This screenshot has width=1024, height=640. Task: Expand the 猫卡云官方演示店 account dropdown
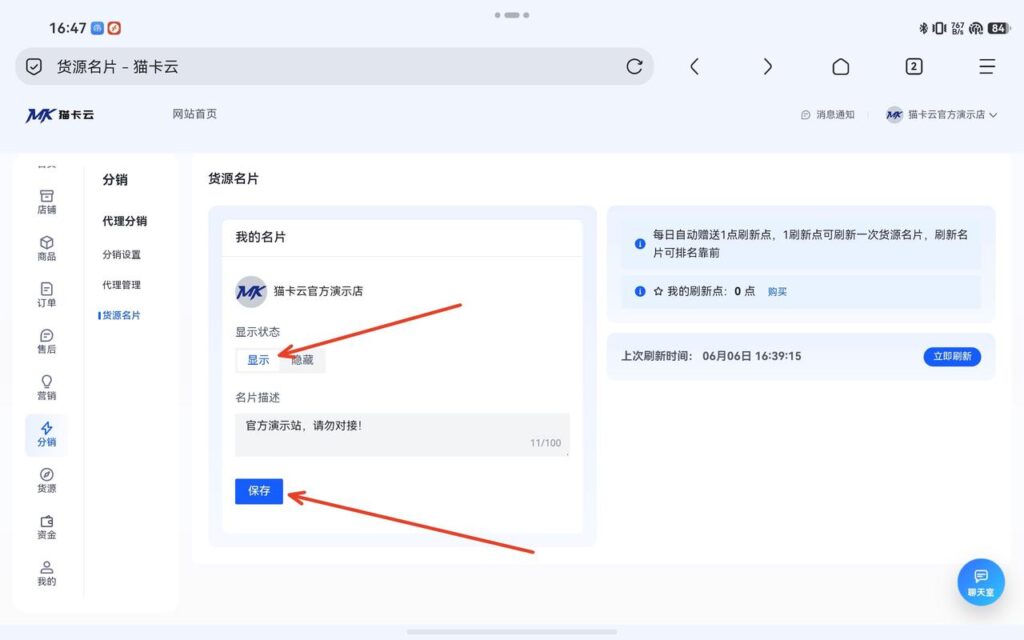(x=942, y=115)
